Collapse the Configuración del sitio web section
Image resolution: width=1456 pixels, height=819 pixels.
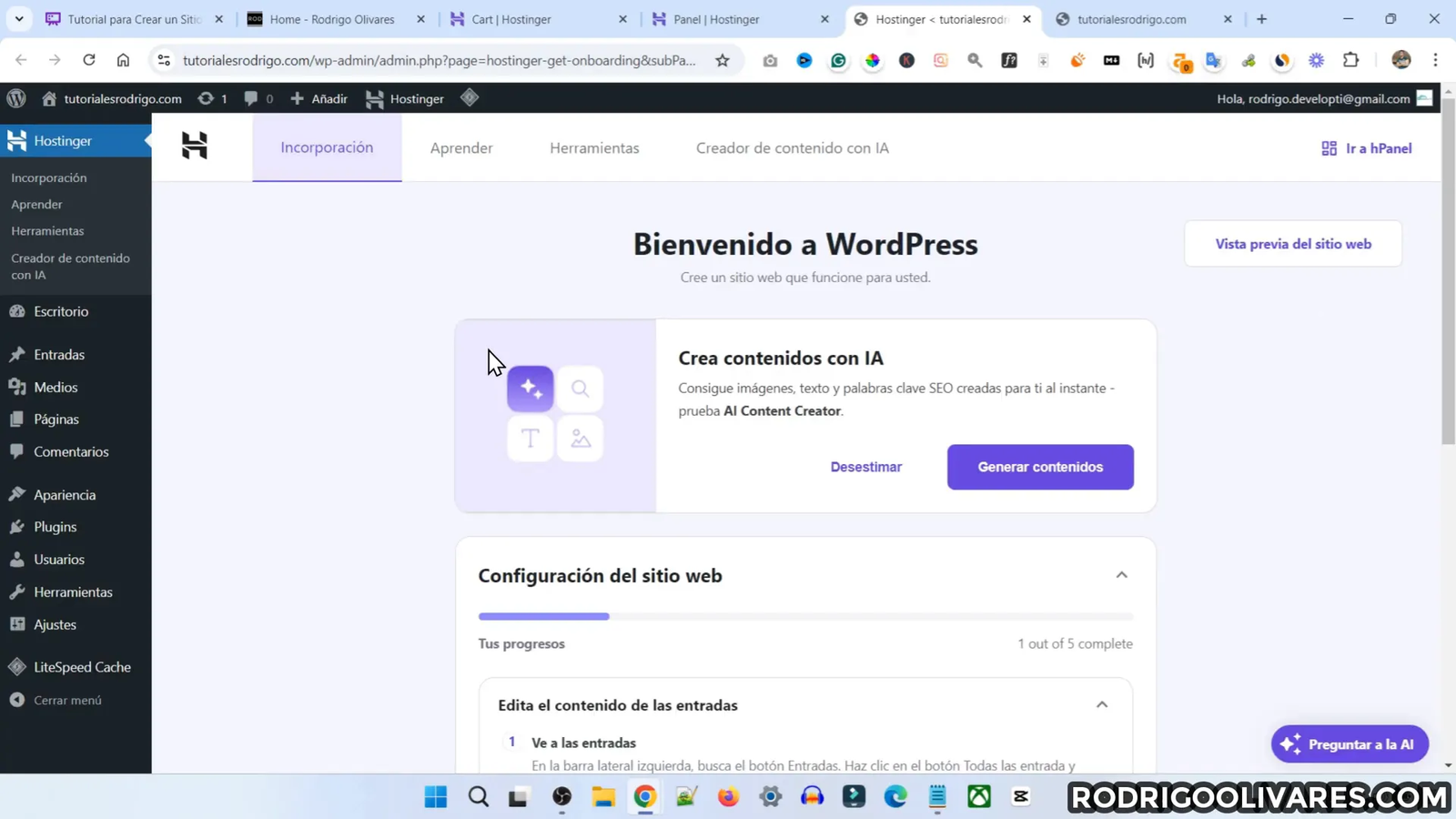(1121, 574)
